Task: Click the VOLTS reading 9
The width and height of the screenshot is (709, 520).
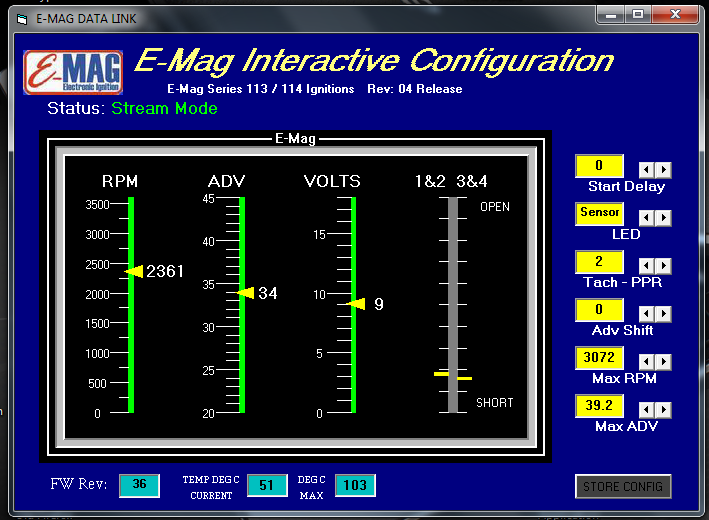Action: pos(379,304)
